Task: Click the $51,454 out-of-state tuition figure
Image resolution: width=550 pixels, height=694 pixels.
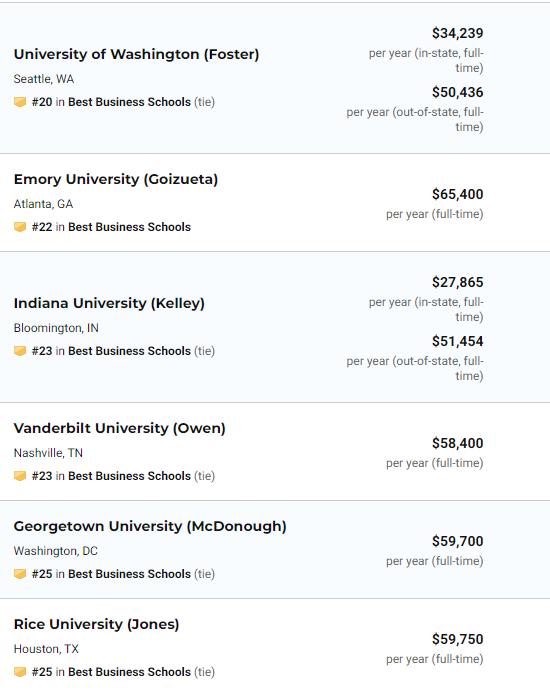Action: click(x=458, y=341)
